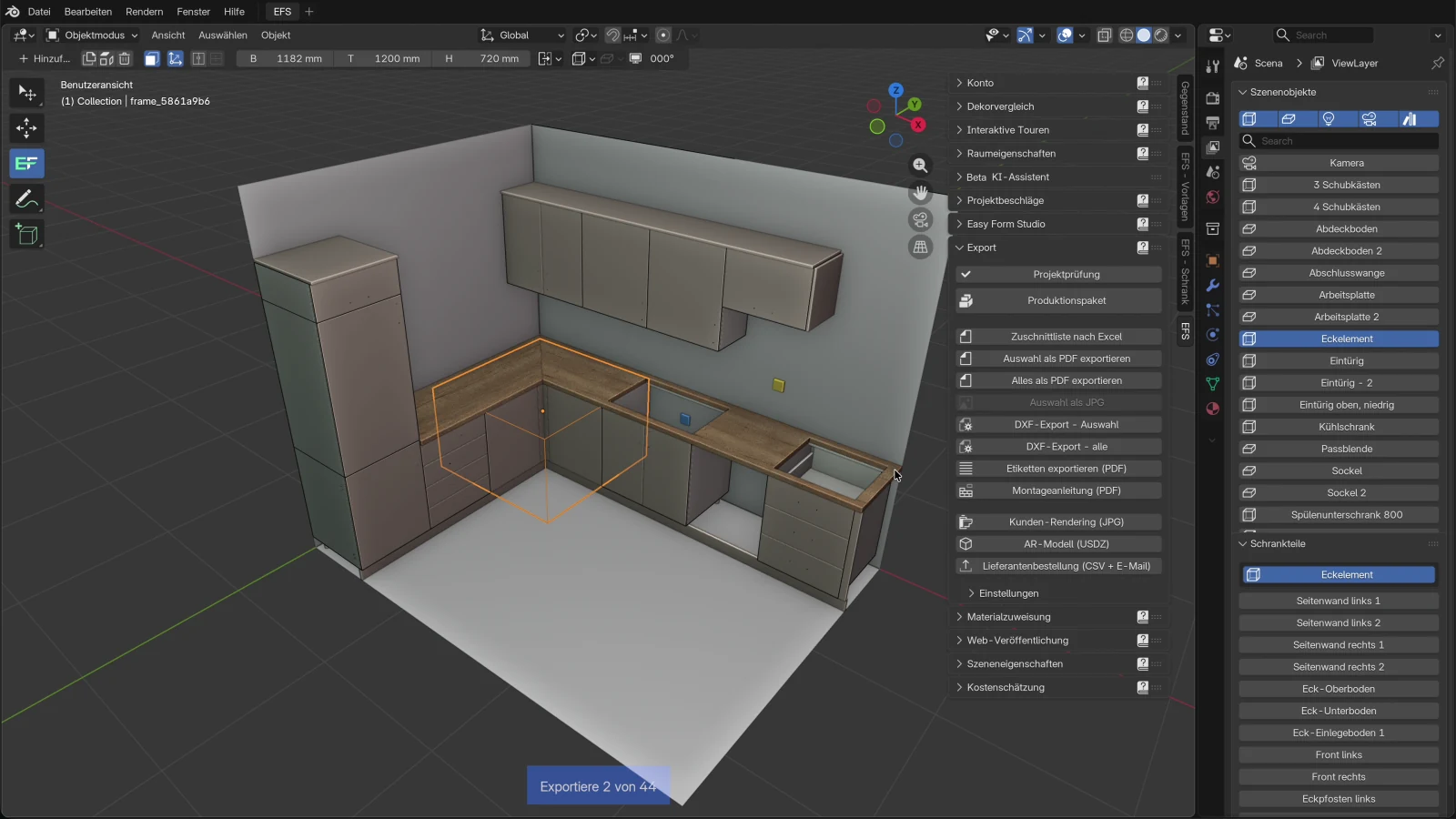The width and height of the screenshot is (1456, 819).
Task: Open the Material properties tab
Action: [x=1212, y=409]
